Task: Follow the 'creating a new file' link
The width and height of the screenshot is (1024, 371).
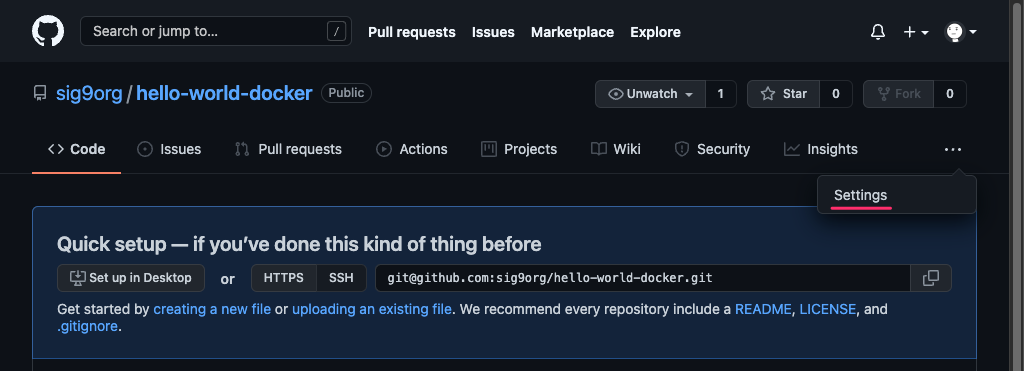Action: pyautogui.click(x=212, y=309)
